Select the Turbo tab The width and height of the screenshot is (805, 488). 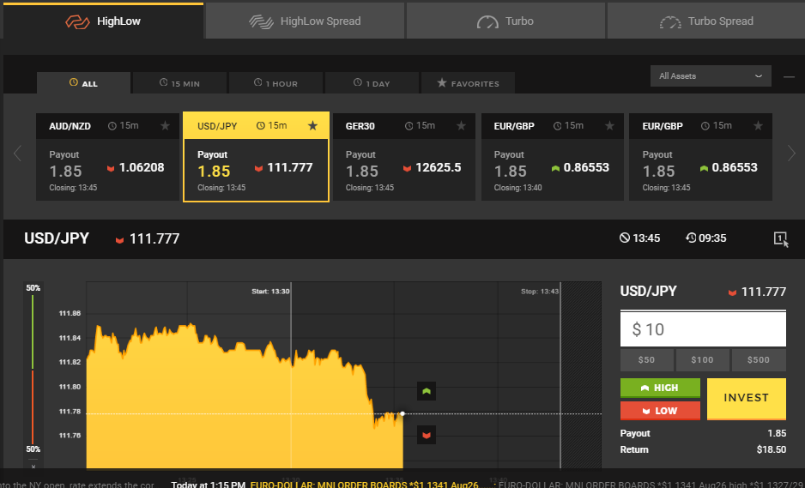[506, 21]
